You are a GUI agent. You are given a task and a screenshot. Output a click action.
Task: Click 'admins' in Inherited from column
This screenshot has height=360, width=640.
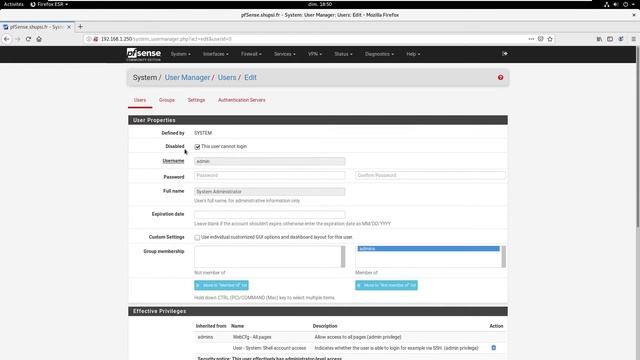click(x=205, y=337)
